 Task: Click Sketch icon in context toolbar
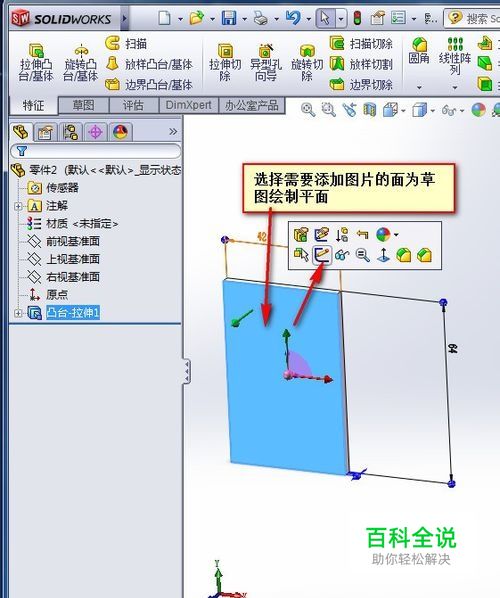(x=322, y=254)
